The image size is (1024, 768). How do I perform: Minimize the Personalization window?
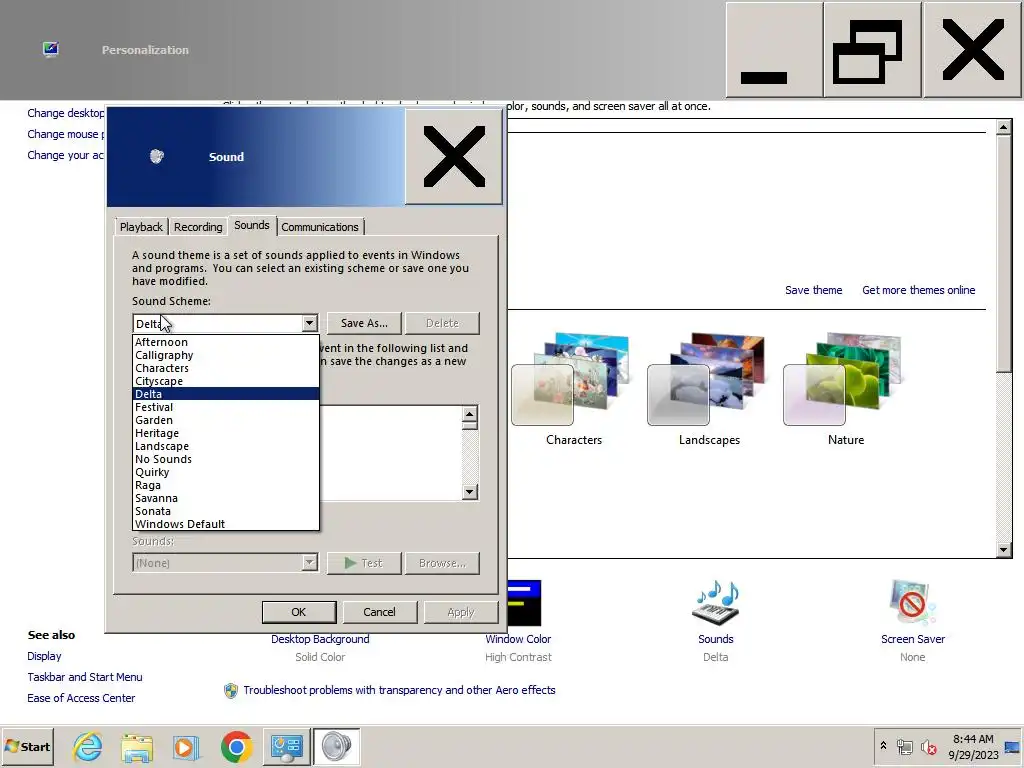pos(774,50)
